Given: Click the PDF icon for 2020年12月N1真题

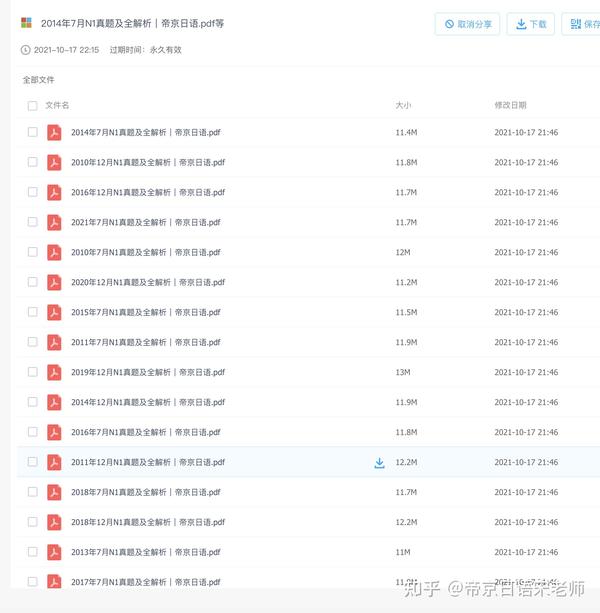Looking at the screenshot, I should pyautogui.click(x=54, y=282).
